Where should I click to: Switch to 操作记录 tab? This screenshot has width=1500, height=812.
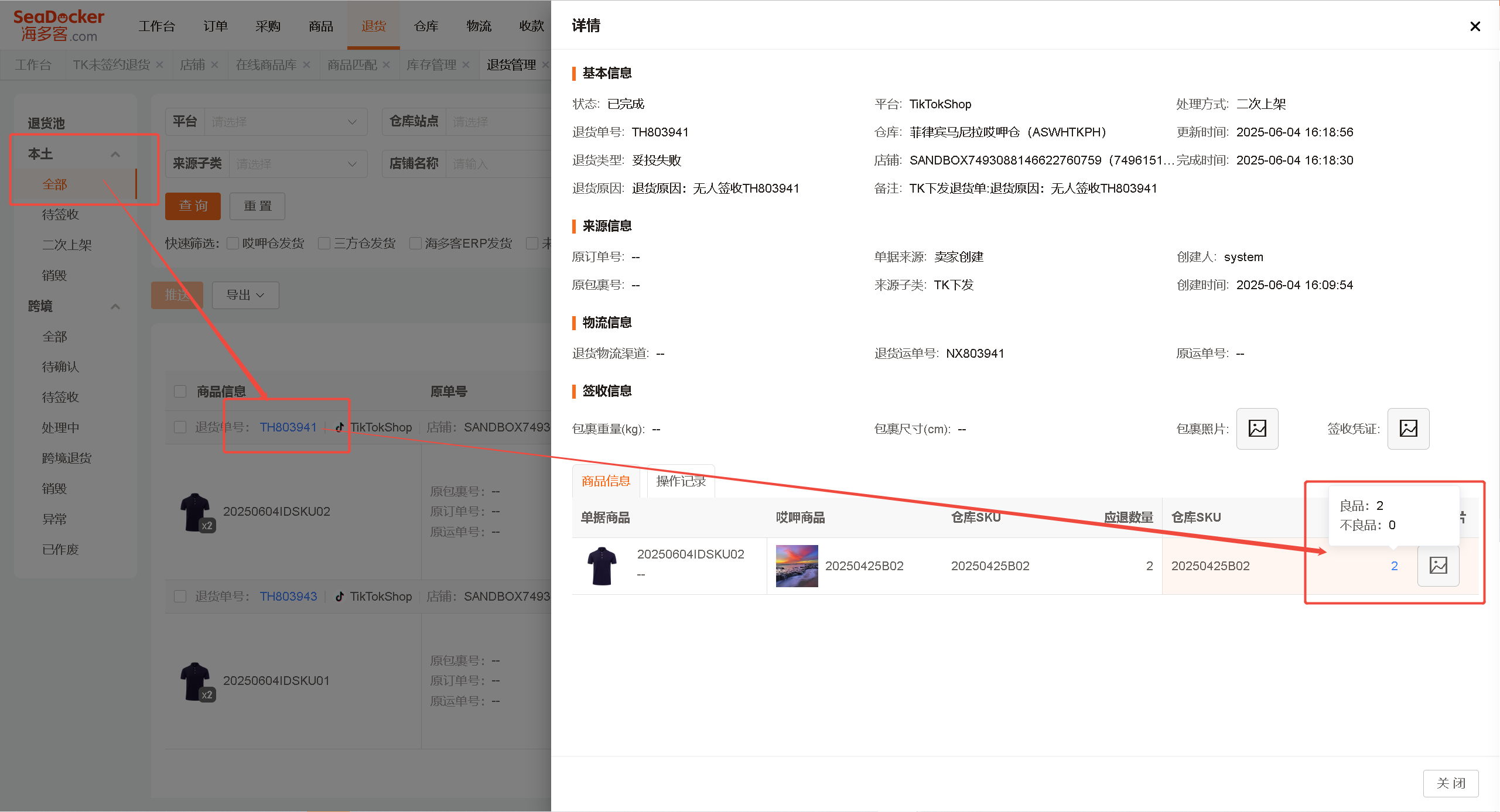pyautogui.click(x=681, y=481)
